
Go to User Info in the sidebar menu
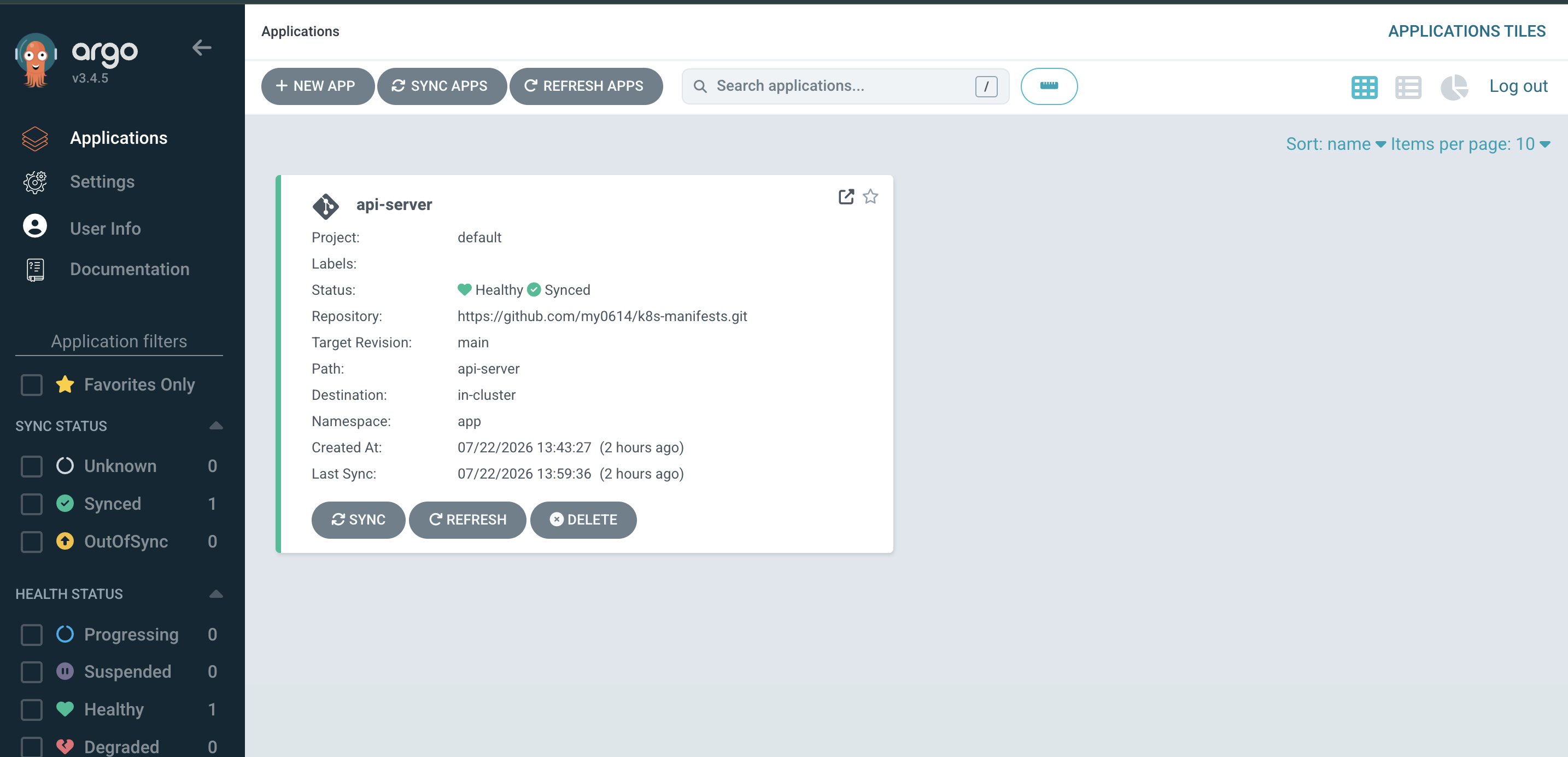pyautogui.click(x=106, y=229)
